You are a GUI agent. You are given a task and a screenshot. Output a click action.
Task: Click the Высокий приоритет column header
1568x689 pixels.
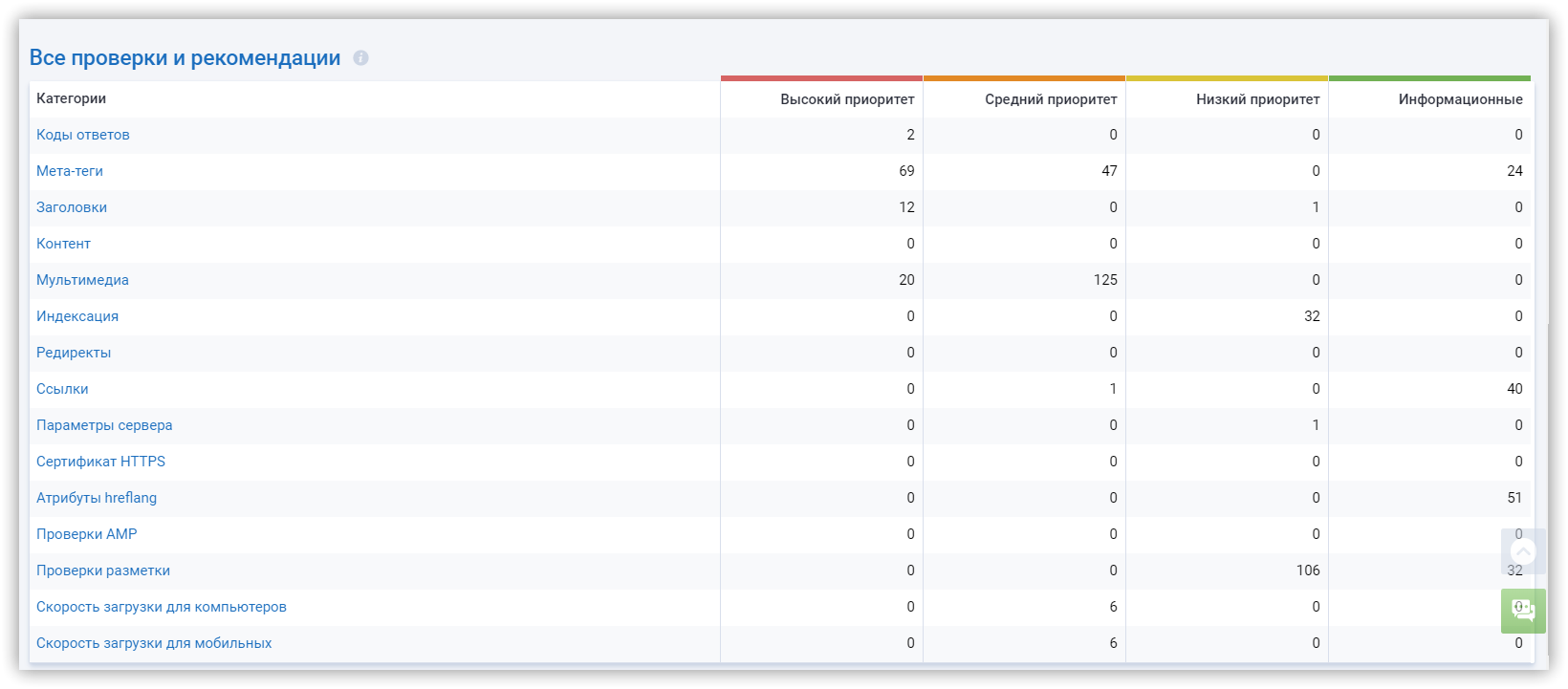[x=846, y=99]
